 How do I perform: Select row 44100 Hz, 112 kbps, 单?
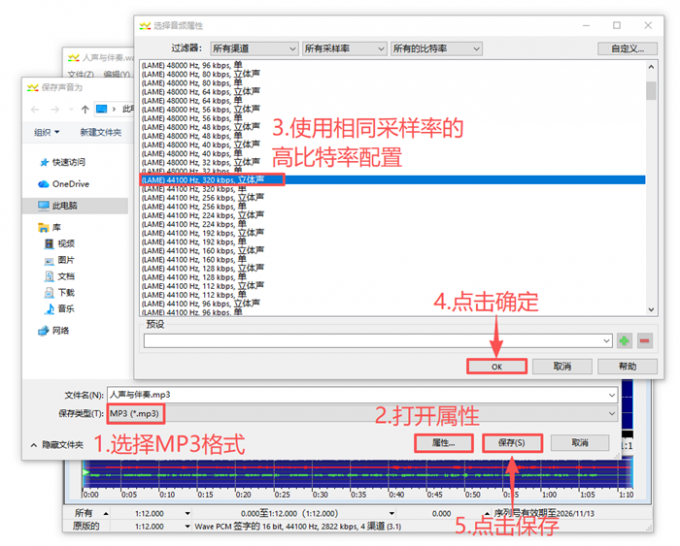coord(393,295)
